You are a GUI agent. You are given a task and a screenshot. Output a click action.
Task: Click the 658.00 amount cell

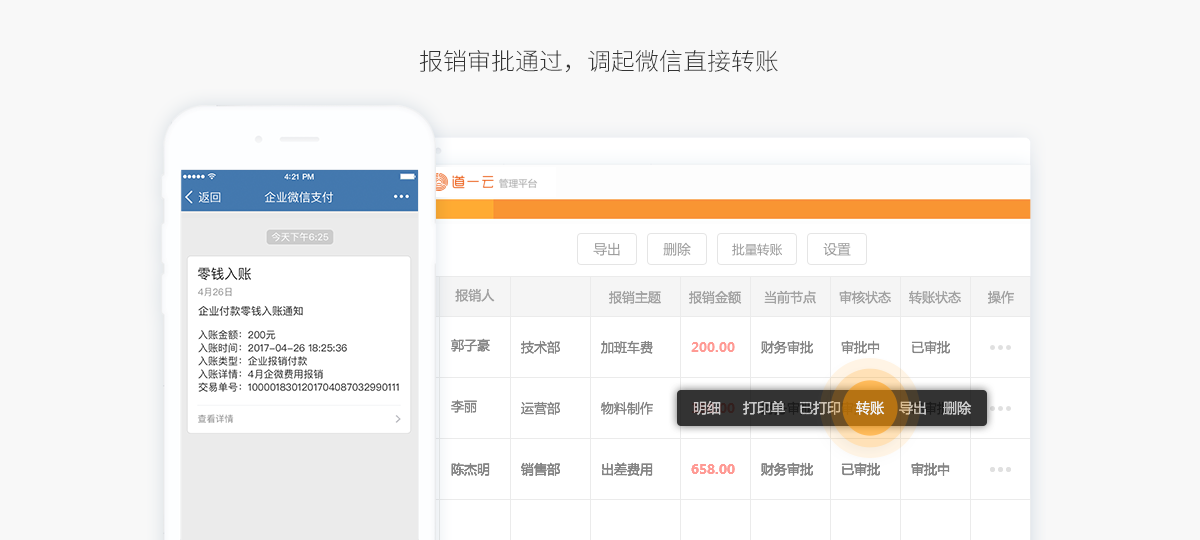click(713, 470)
